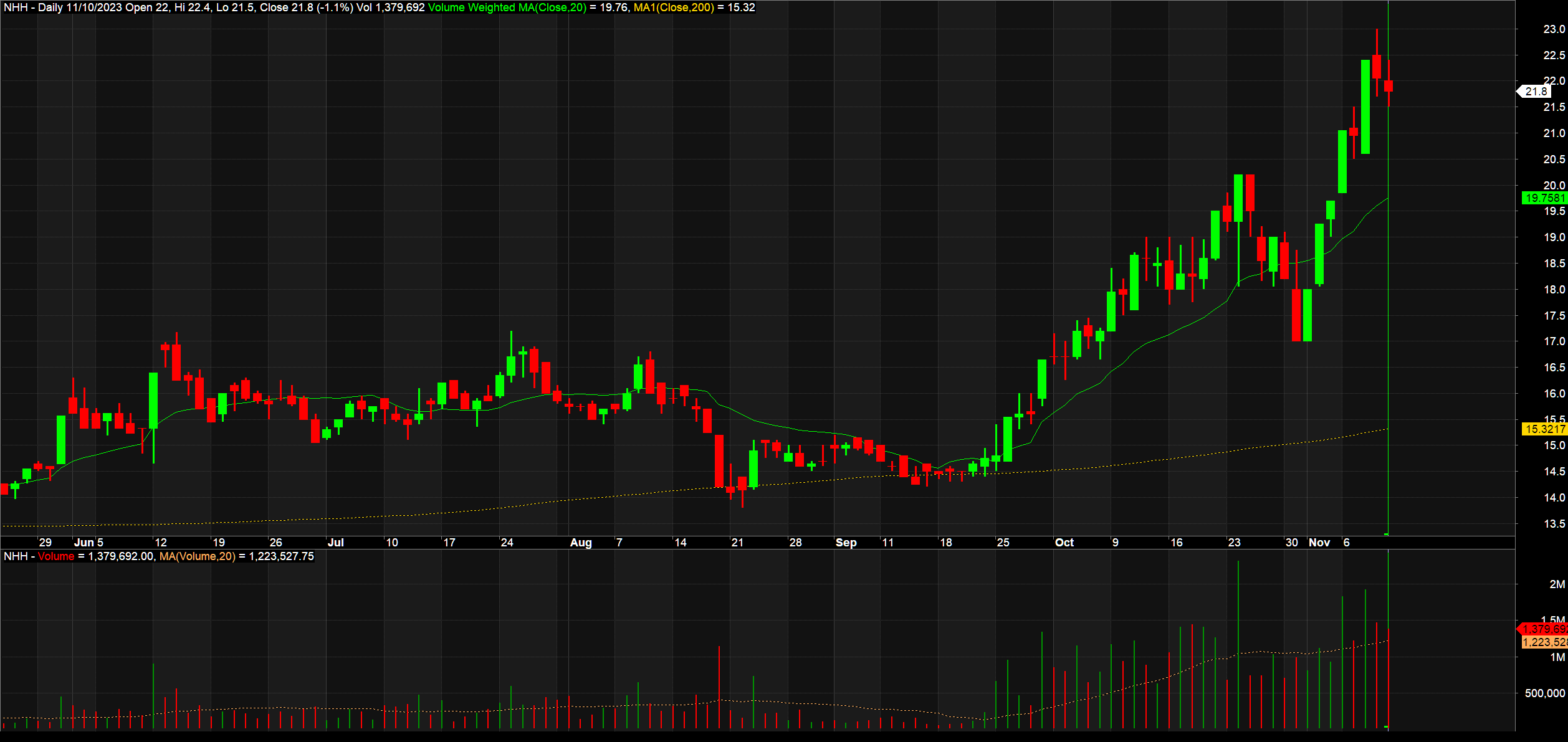Select the Nov label on date axis
The width and height of the screenshot is (1568, 742).
pyautogui.click(x=1319, y=543)
